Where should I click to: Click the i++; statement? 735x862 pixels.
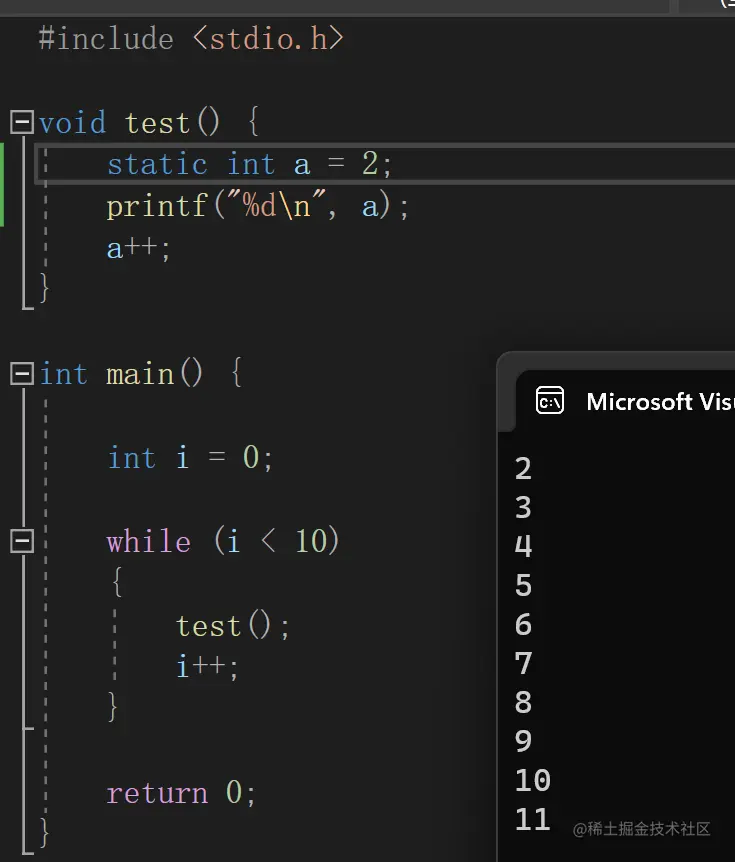coord(207,666)
